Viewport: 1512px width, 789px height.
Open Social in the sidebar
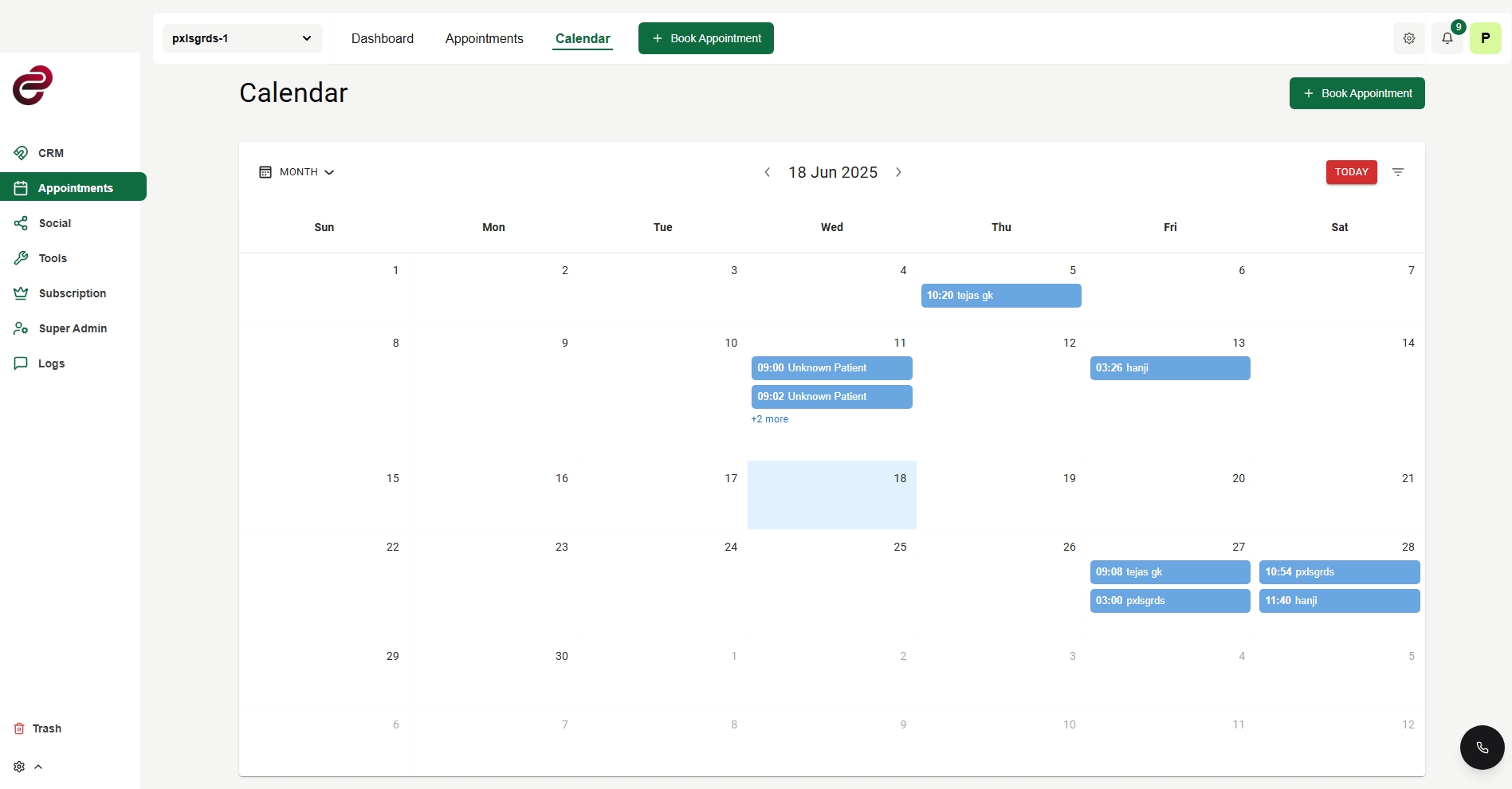click(55, 223)
